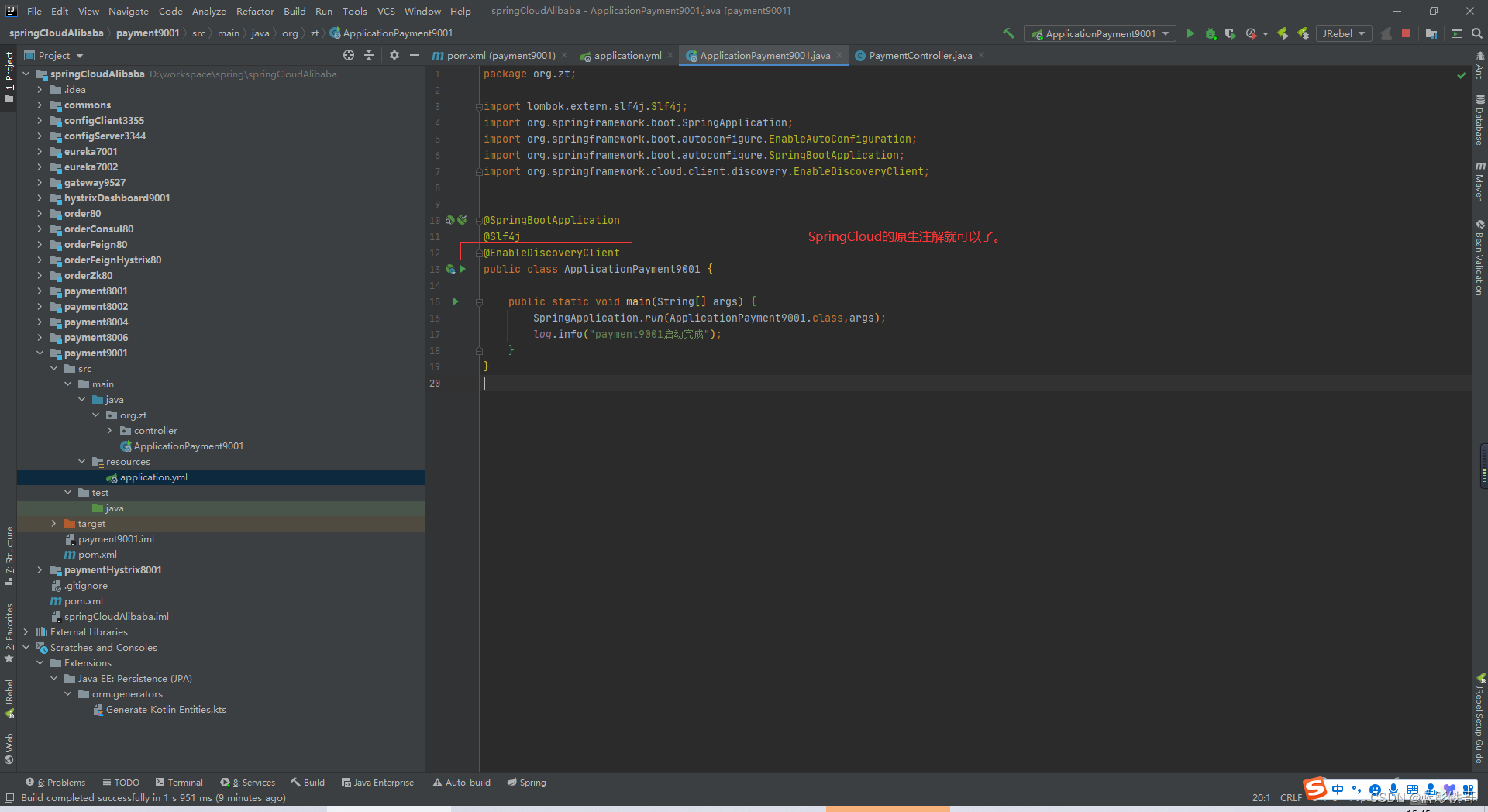
Task: Close the ApplicationPayment9001.java tab
Action: (839, 55)
